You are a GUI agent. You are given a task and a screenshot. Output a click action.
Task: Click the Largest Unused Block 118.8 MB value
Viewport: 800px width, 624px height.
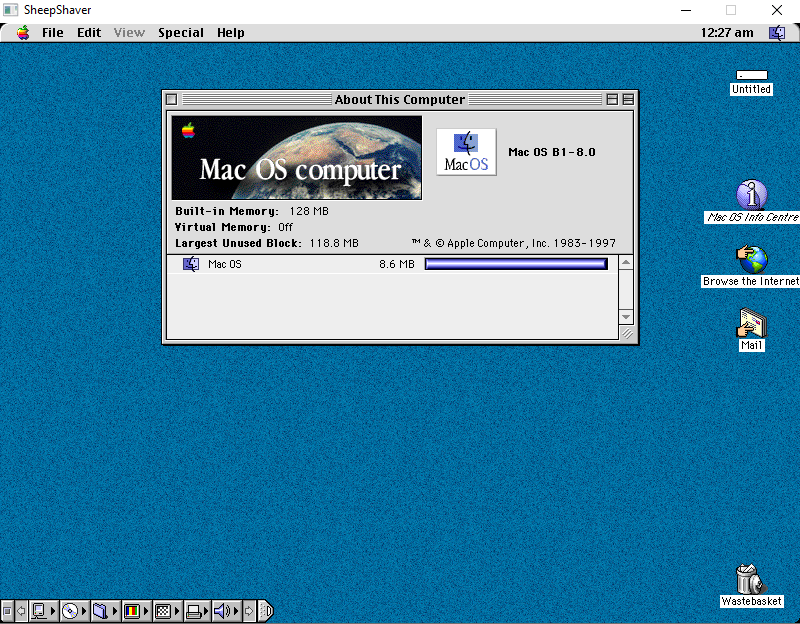334,243
